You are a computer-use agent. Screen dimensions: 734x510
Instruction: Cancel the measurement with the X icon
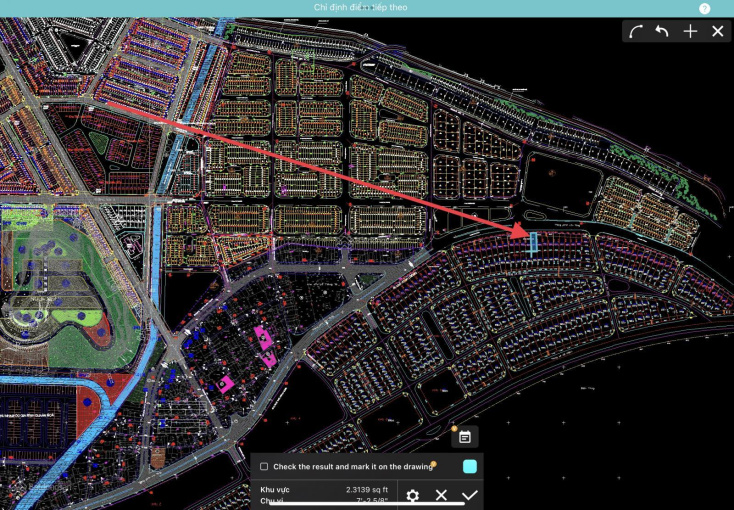pos(441,495)
